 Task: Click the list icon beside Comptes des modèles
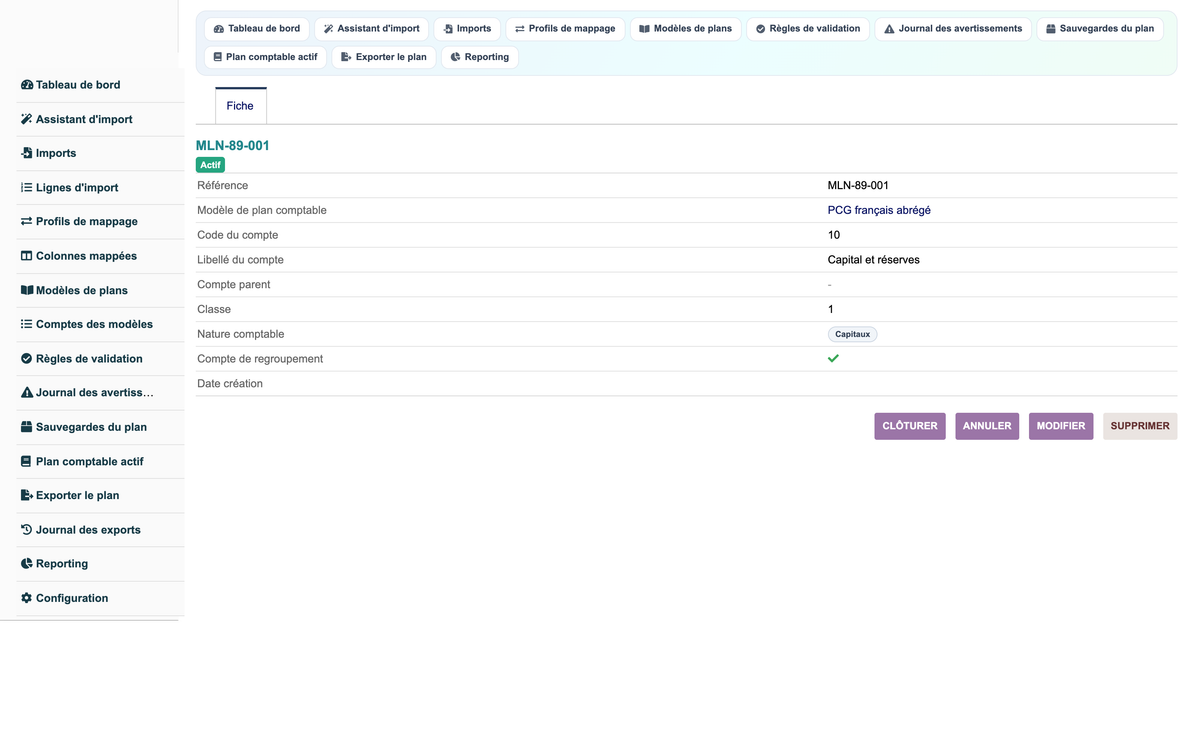pos(27,324)
